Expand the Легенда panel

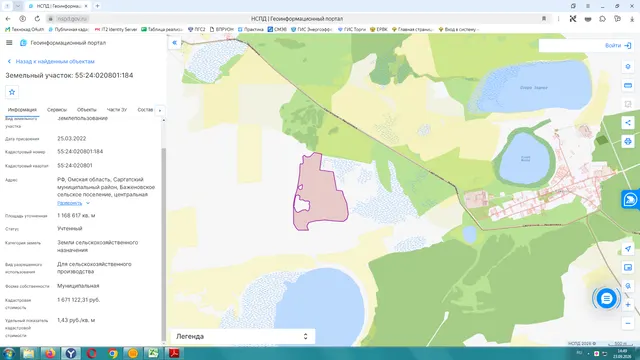(x=242, y=336)
